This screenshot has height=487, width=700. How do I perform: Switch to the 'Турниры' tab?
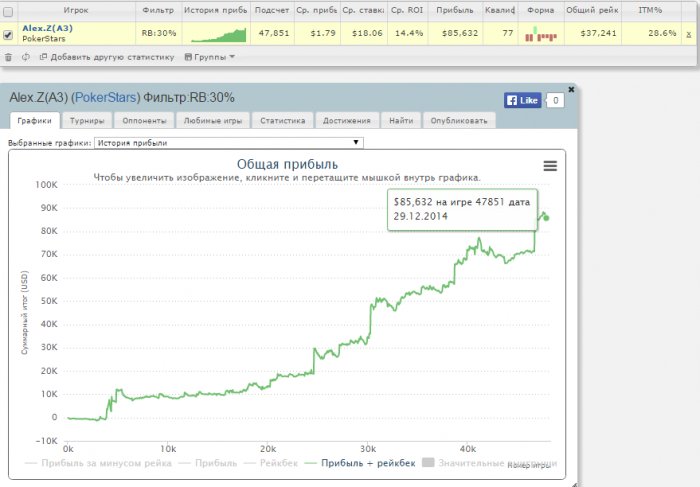pyautogui.click(x=85, y=120)
